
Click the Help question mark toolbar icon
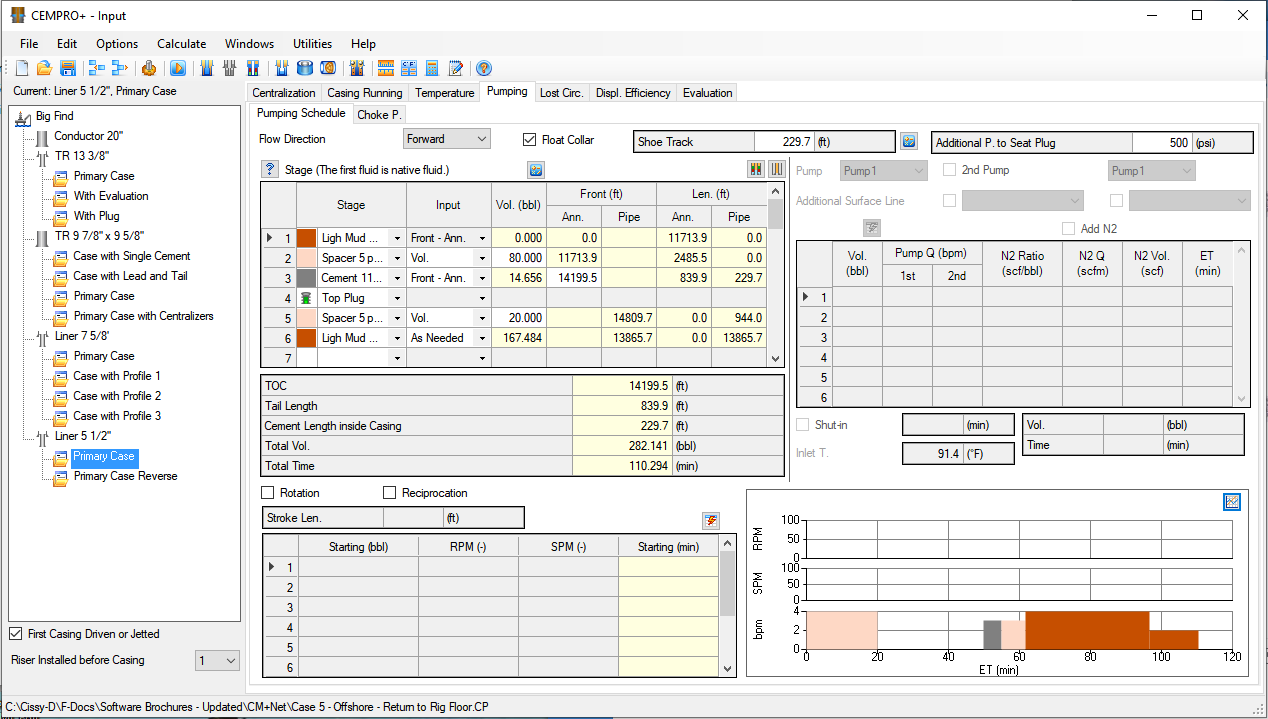pos(484,68)
